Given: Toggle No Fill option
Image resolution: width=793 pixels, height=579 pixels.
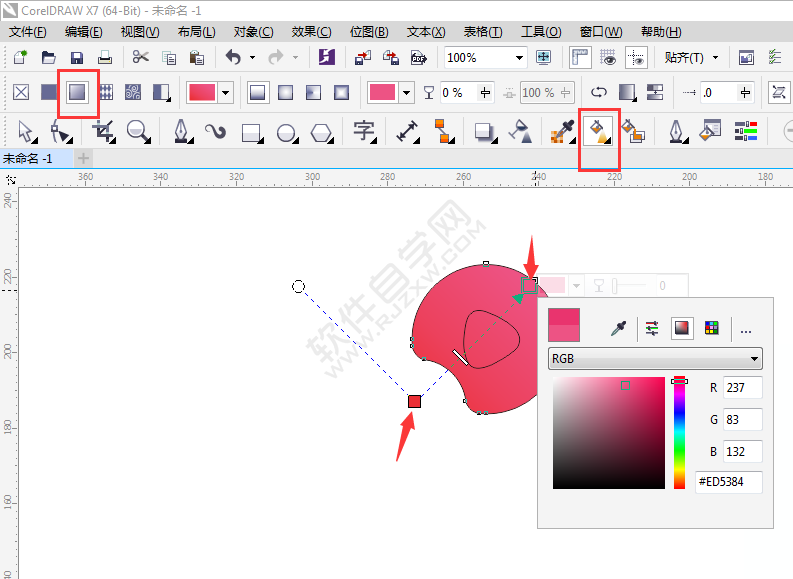Looking at the screenshot, I should [20, 93].
